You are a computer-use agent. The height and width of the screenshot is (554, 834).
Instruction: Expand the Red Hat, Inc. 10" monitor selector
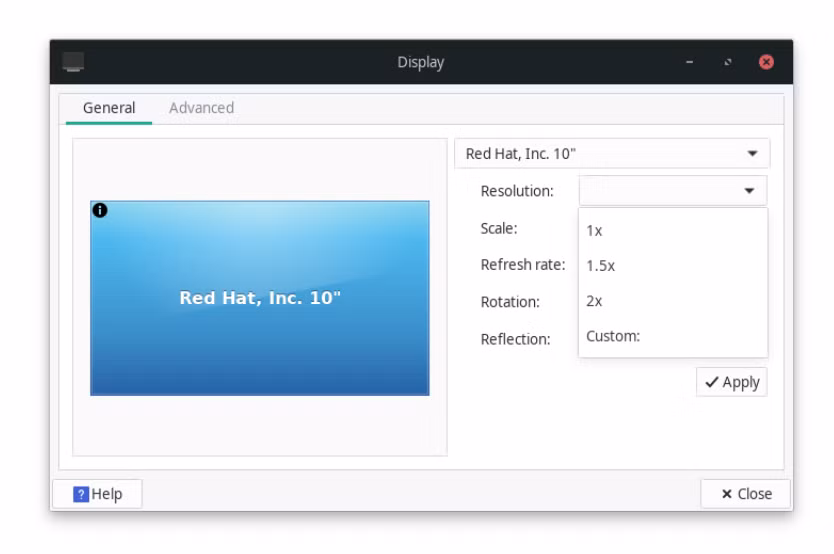pos(612,154)
